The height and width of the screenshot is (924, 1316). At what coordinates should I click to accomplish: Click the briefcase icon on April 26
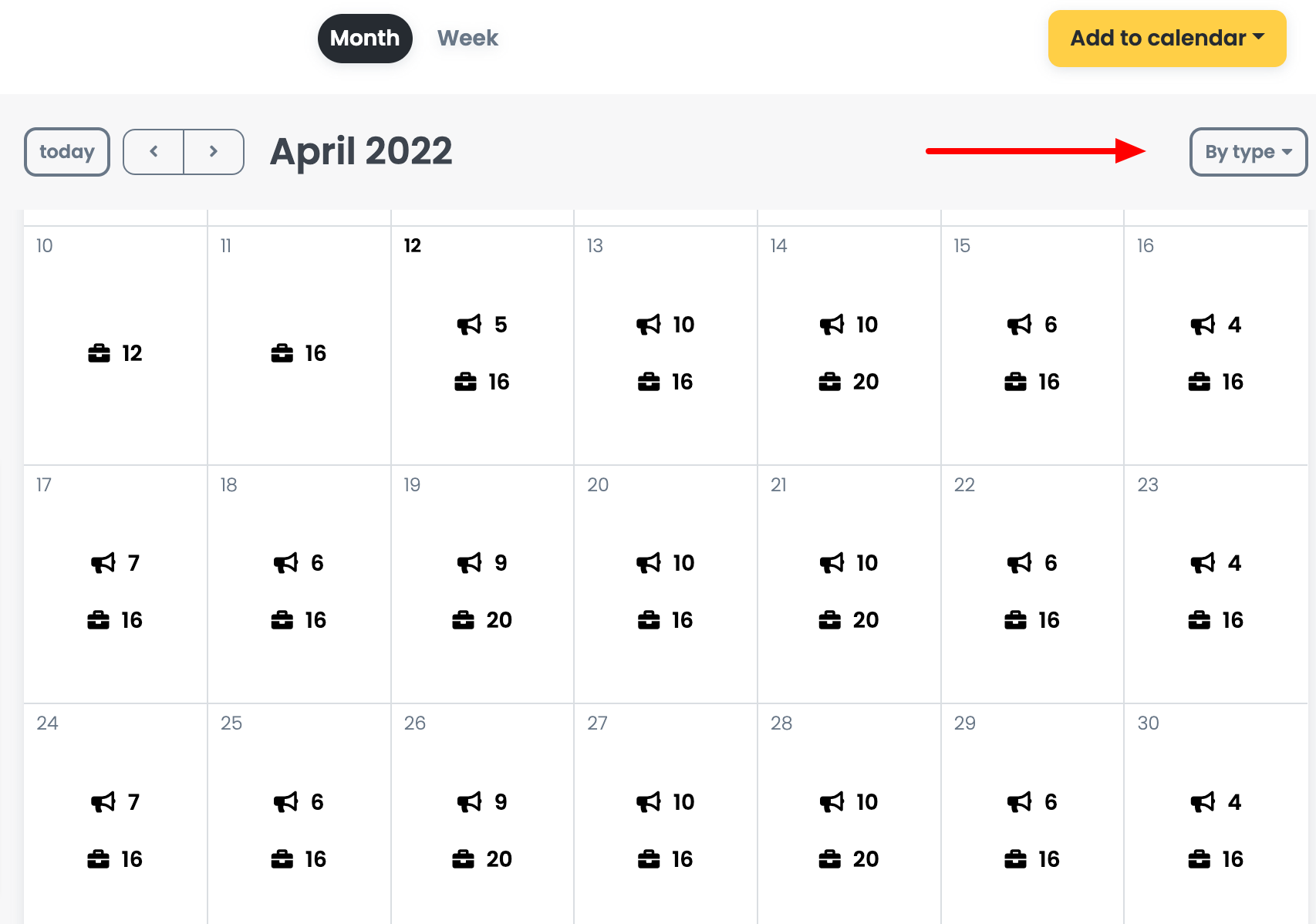pos(463,859)
